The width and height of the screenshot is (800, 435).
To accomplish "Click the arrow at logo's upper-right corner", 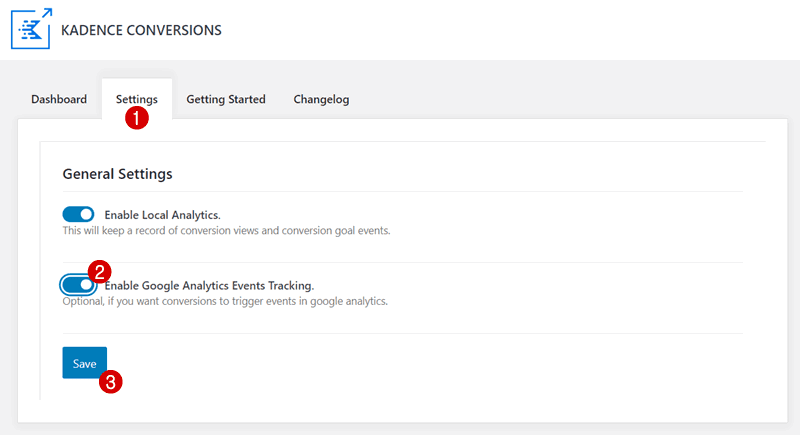I will pos(46,13).
